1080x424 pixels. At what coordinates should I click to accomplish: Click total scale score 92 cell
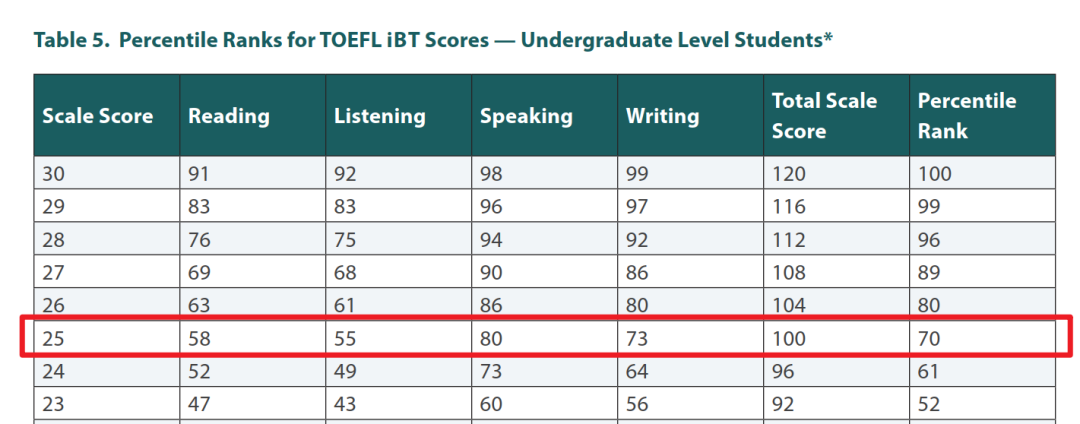(837, 403)
